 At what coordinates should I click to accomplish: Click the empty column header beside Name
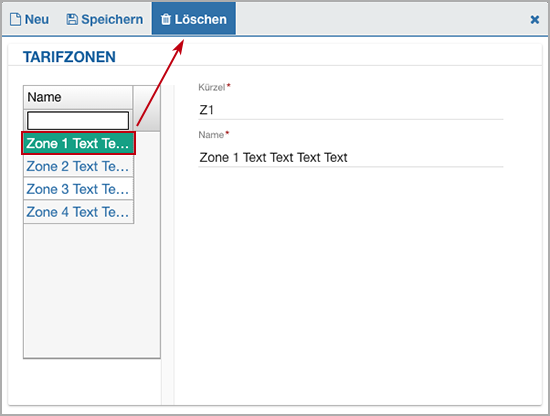(147, 108)
